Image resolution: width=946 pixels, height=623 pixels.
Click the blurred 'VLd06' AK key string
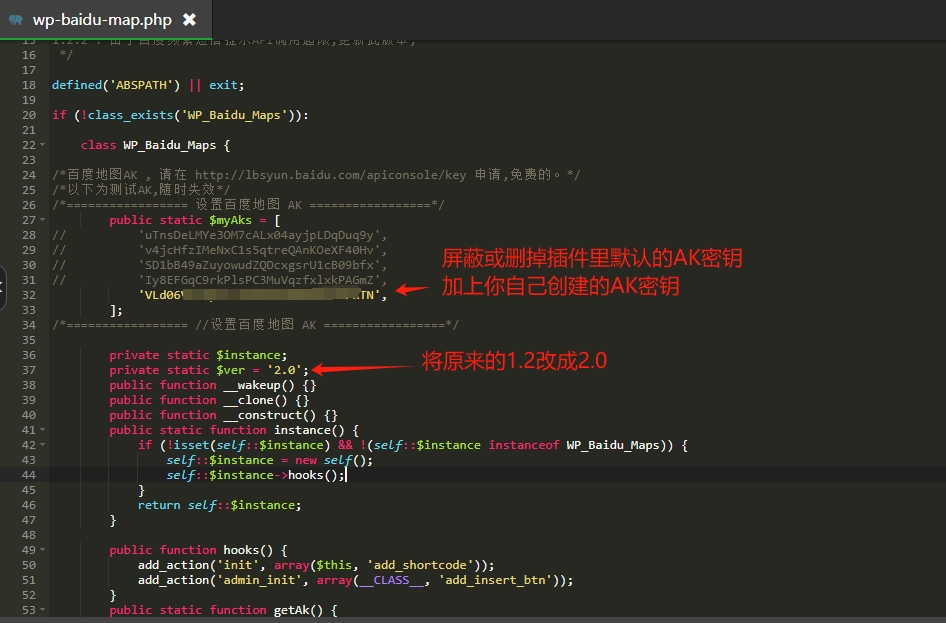(259, 295)
